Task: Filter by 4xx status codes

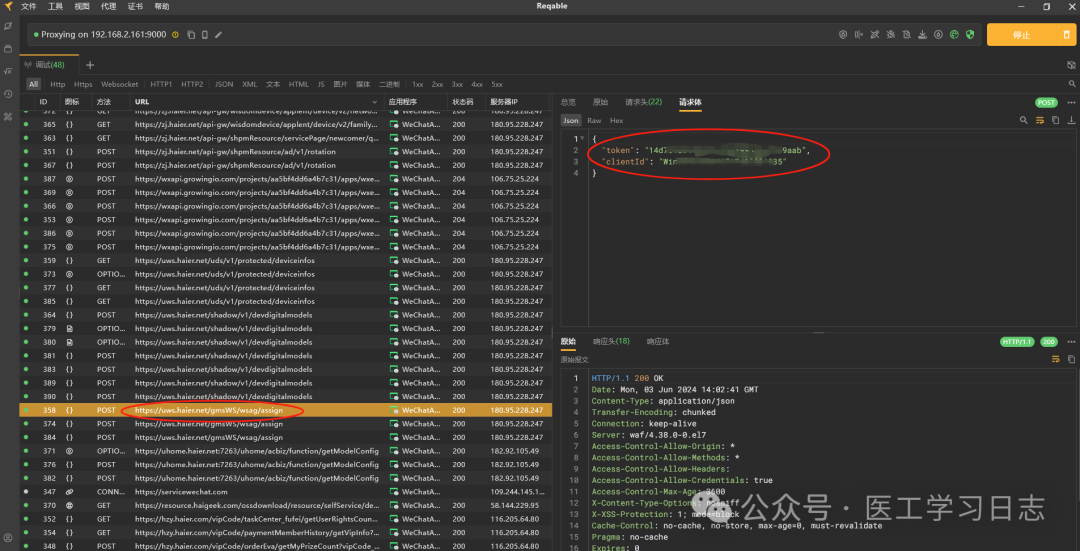Action: [x=477, y=84]
